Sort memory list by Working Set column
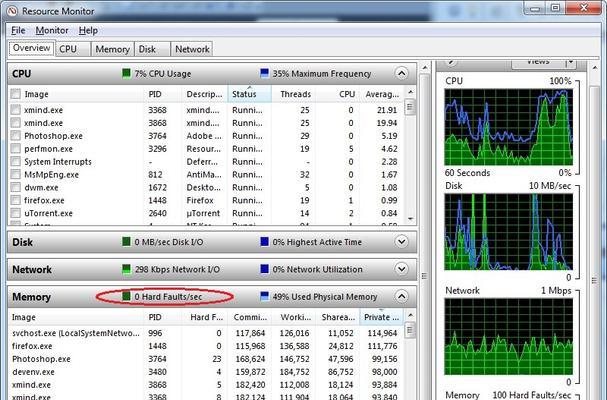Image resolution: width=607 pixels, height=400 pixels. [294, 317]
